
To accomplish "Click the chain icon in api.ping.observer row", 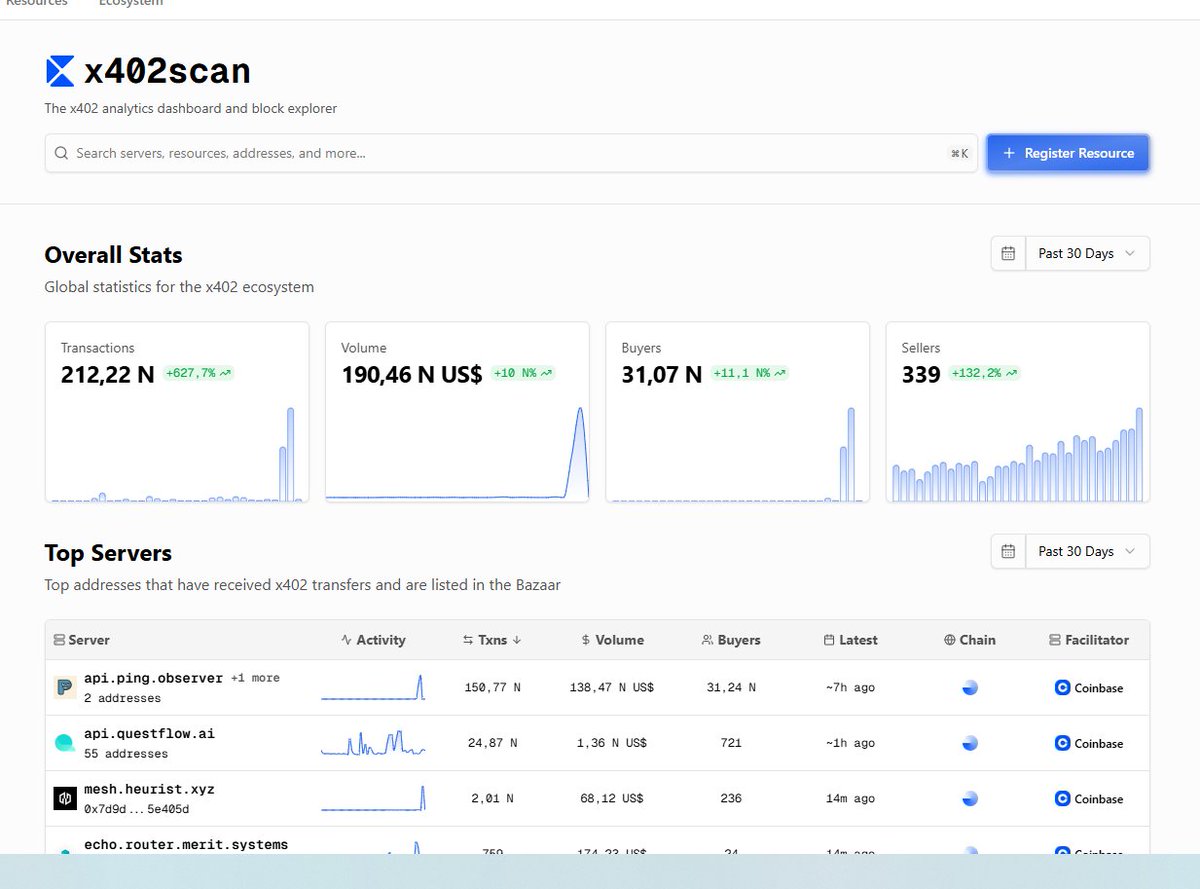I will pos(969,688).
